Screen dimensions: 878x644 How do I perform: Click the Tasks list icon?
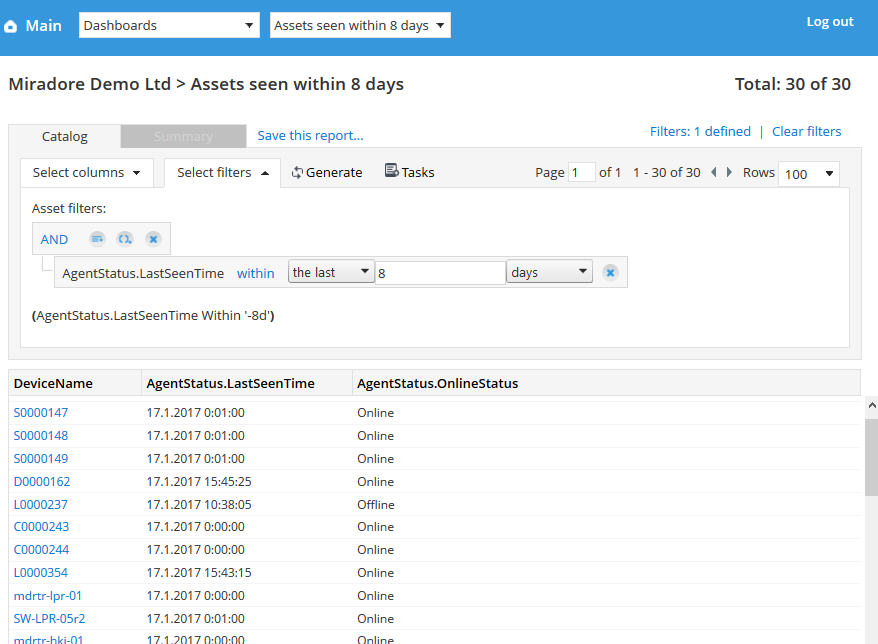[x=391, y=170]
